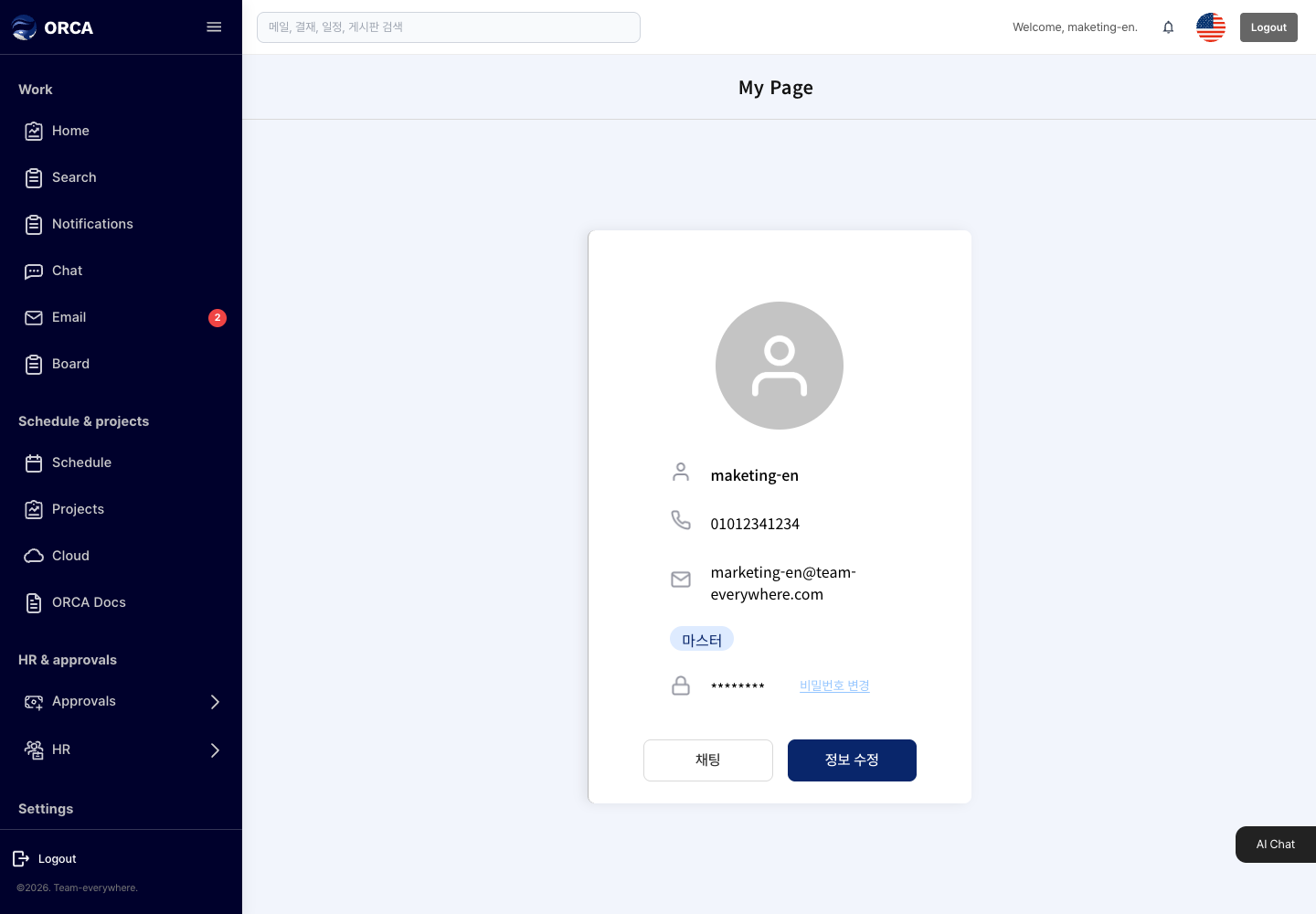1316x914 pixels.
Task: Click the phone number 01012341234
Action: click(x=755, y=524)
